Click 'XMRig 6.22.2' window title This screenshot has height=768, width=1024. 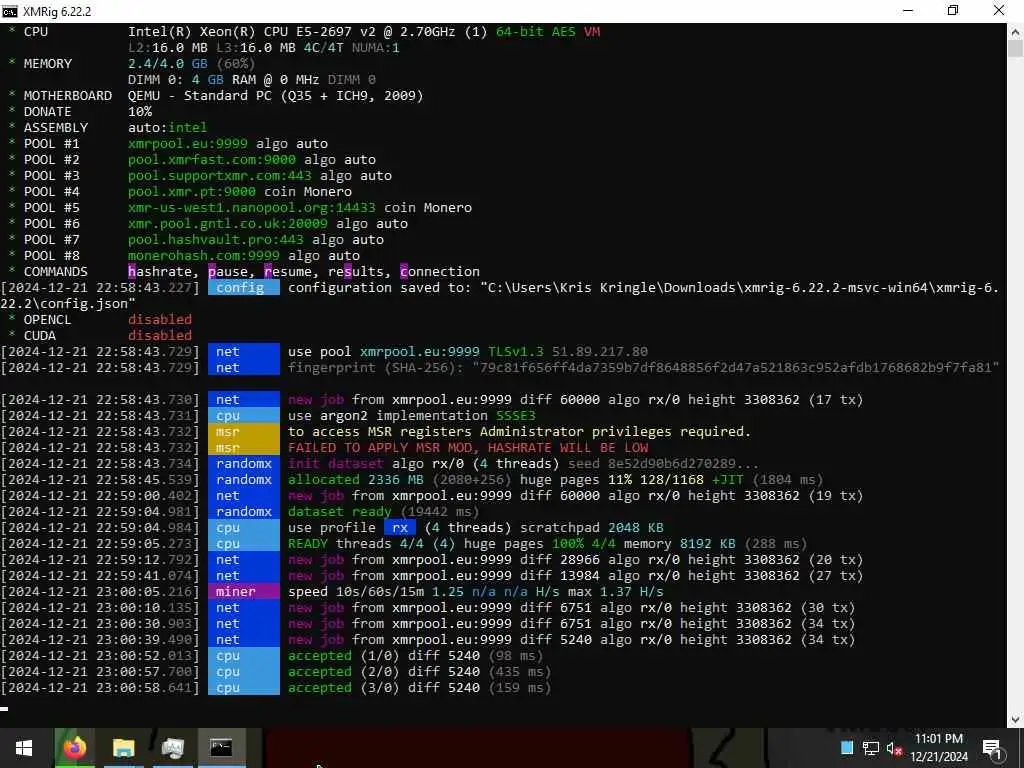click(57, 11)
